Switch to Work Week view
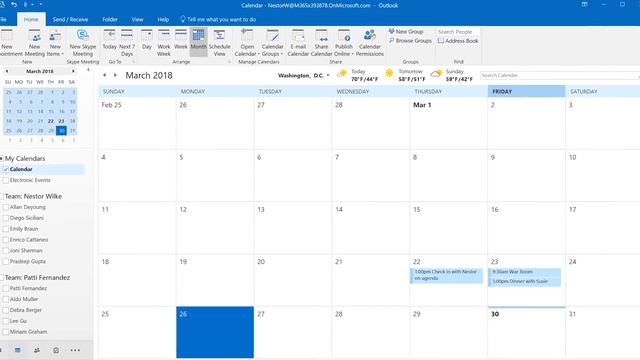 pyautogui.click(x=164, y=43)
